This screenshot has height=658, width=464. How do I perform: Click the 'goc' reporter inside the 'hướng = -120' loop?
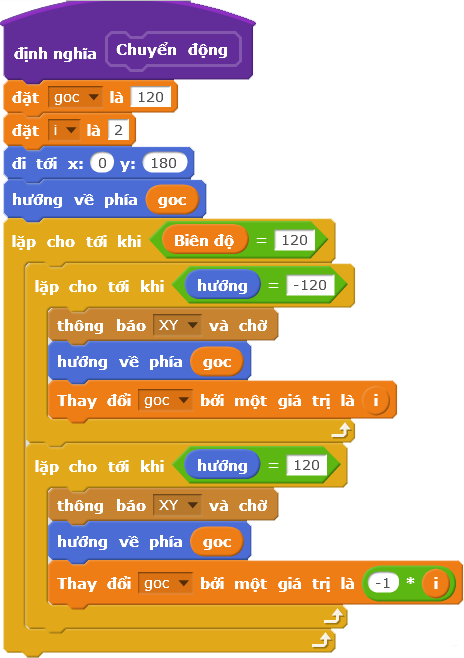coord(217,362)
